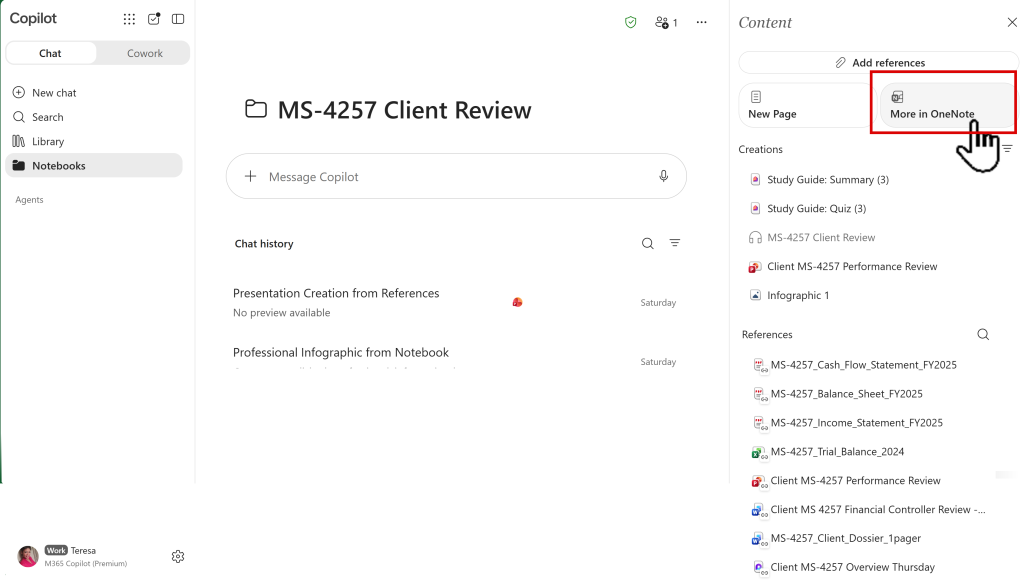Viewport: 1024px width, 584px height.
Task: Click the MS-4257 Client Review title
Action: pyautogui.click(x=404, y=110)
